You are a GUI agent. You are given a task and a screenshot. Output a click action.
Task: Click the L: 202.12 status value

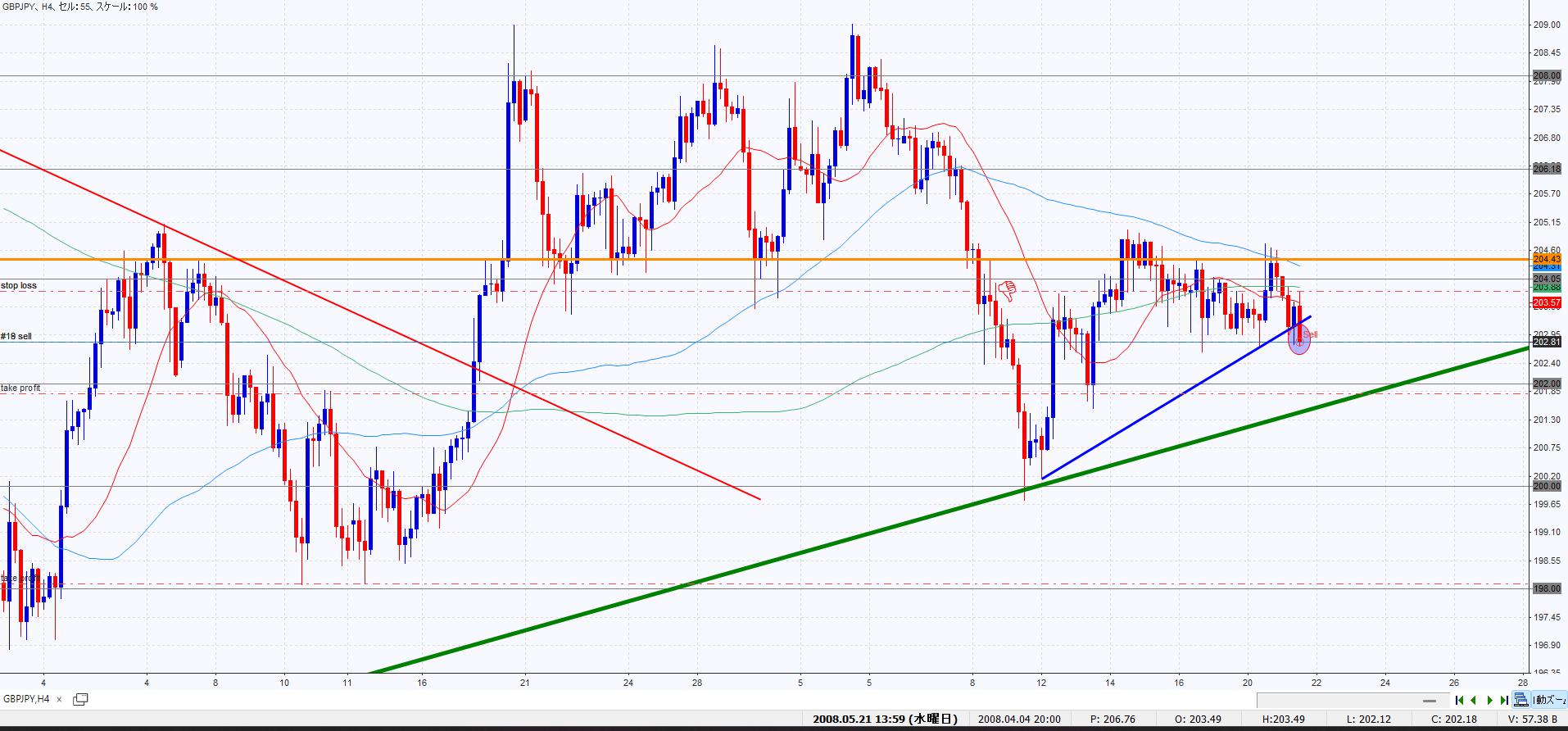pos(1368,720)
